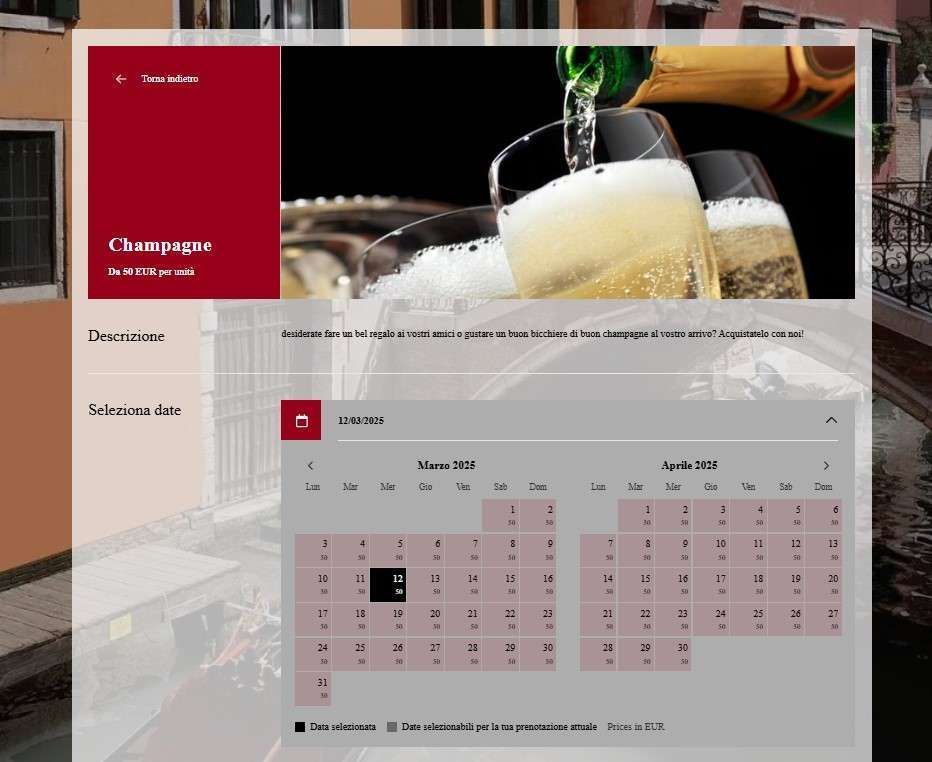
Task: Click the back arrow circle icon
Action: point(120,79)
